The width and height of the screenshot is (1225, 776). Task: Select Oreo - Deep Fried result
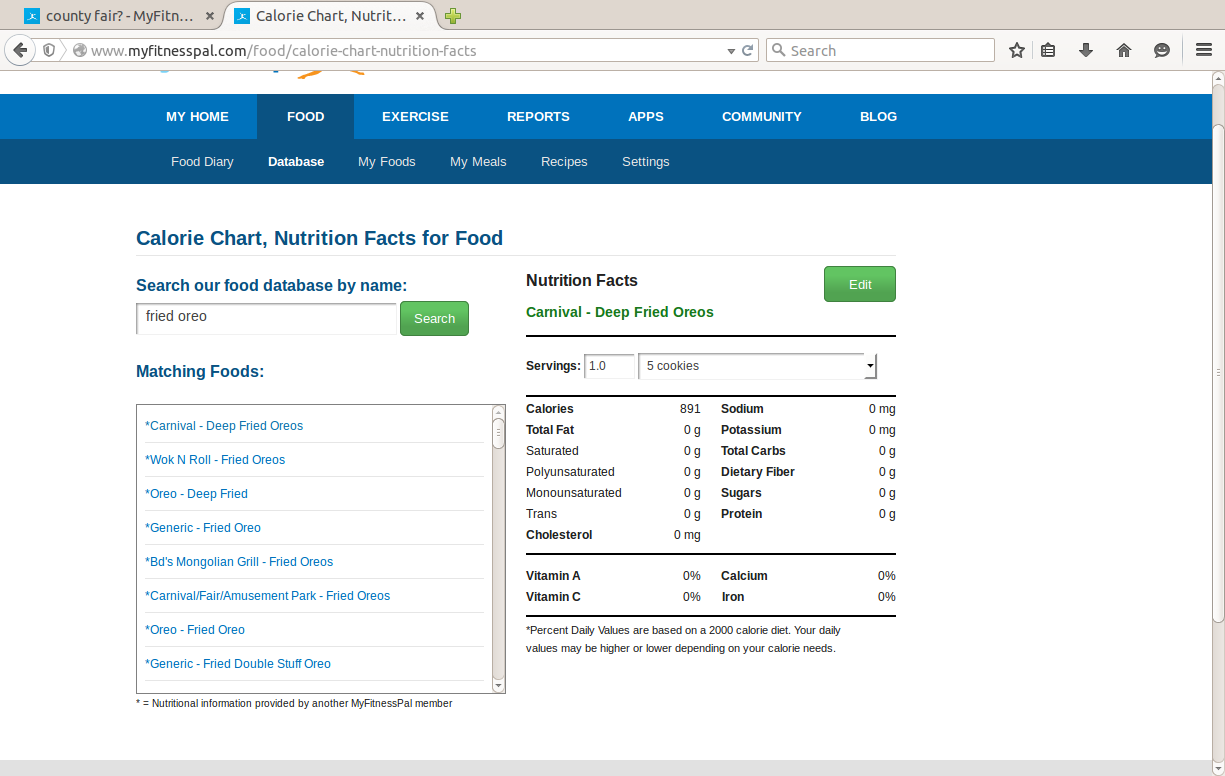coord(196,494)
